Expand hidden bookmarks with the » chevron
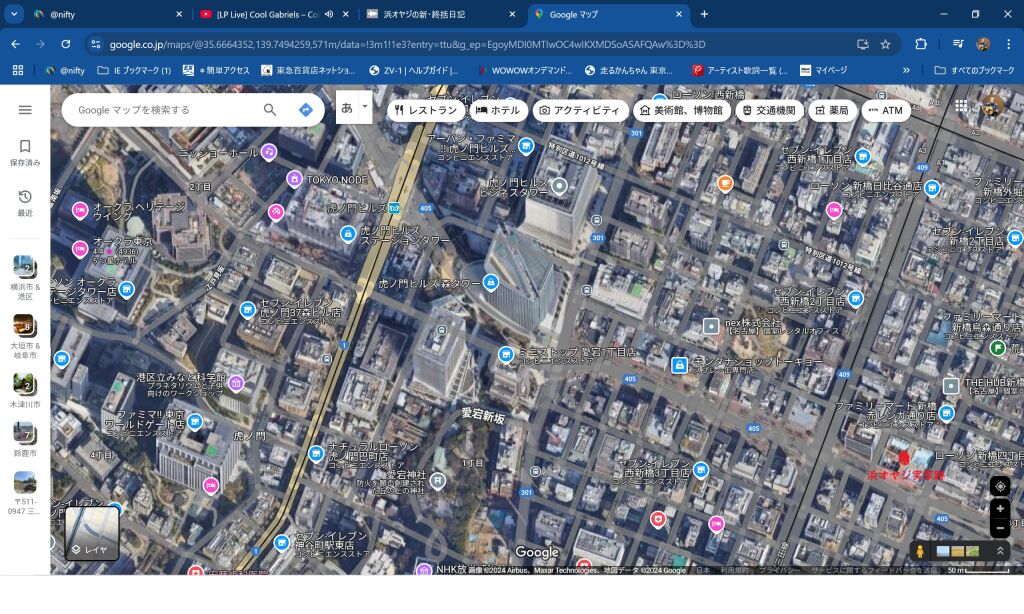Image resolution: width=1024 pixels, height=614 pixels. coord(906,70)
